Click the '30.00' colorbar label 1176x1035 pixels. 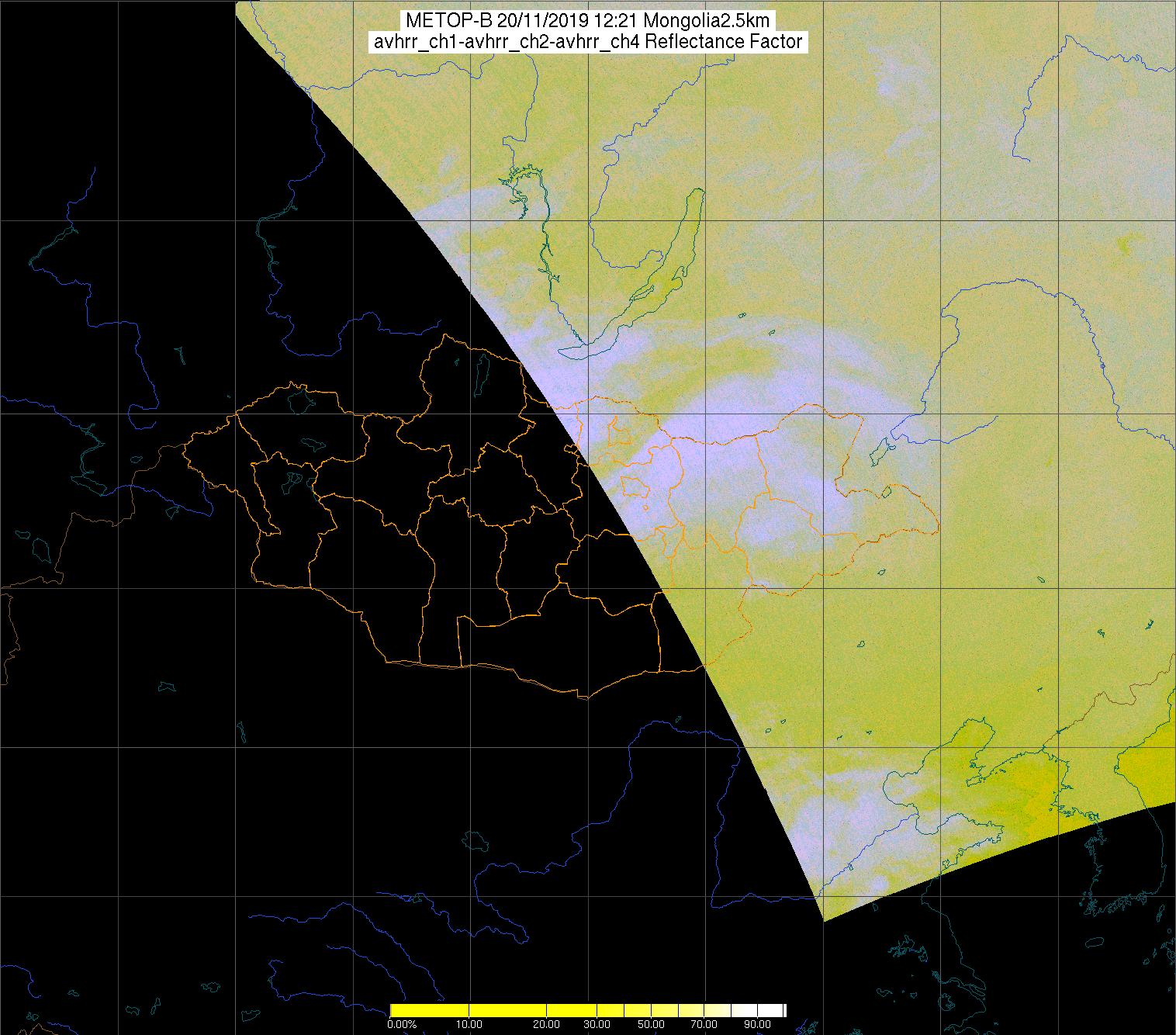(597, 1024)
